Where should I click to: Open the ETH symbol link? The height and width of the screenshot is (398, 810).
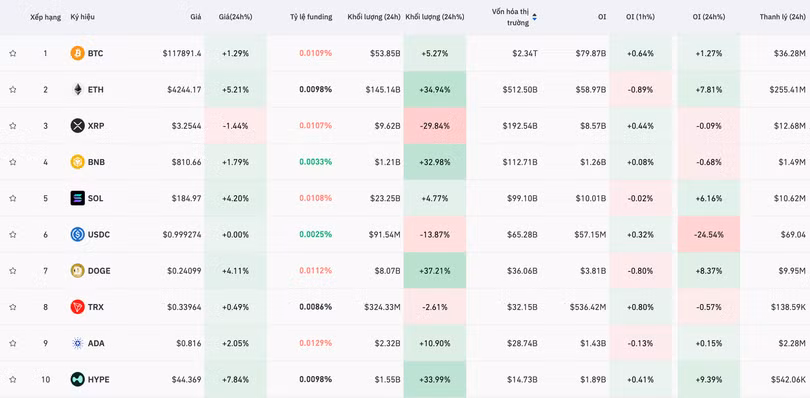pos(96,89)
